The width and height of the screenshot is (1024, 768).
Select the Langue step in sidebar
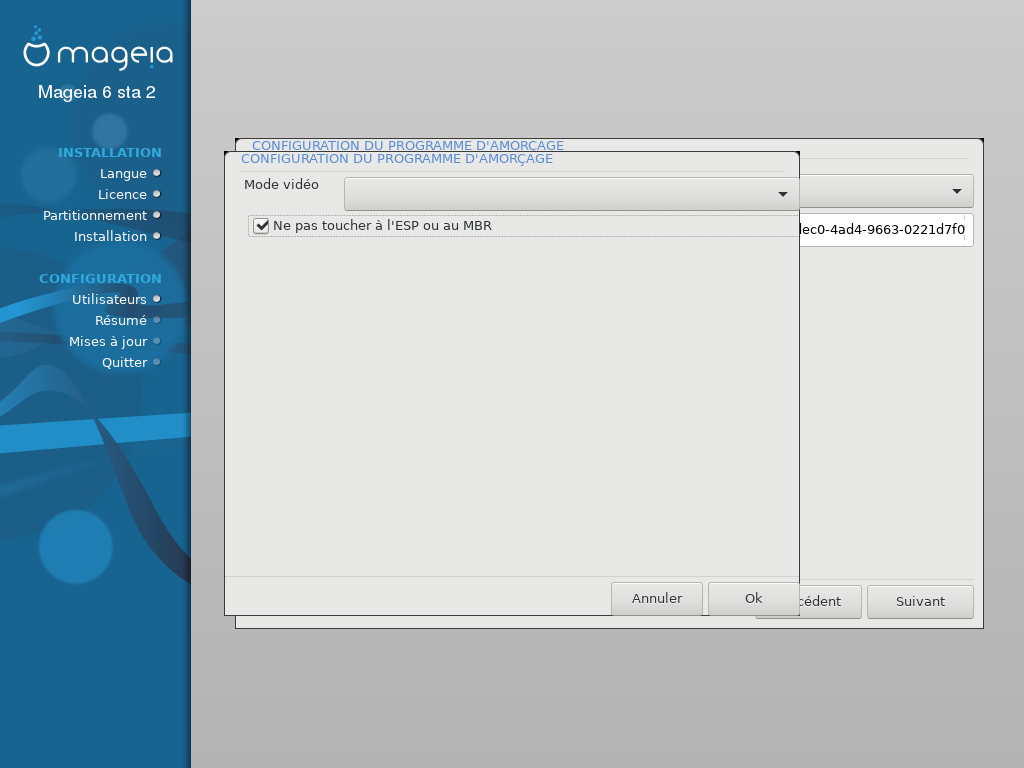click(123, 174)
